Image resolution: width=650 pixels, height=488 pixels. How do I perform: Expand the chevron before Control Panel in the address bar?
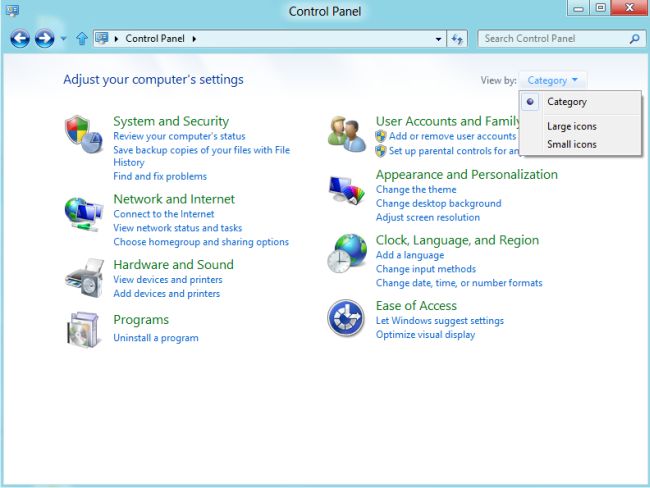pos(116,39)
